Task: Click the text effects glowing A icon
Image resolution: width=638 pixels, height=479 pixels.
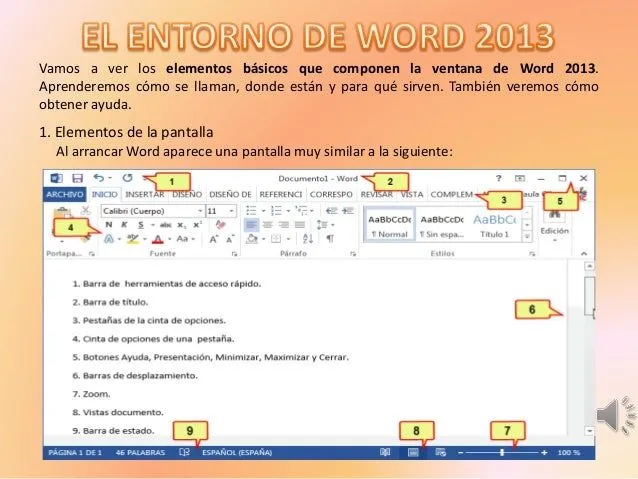Action: pyautogui.click(x=109, y=239)
